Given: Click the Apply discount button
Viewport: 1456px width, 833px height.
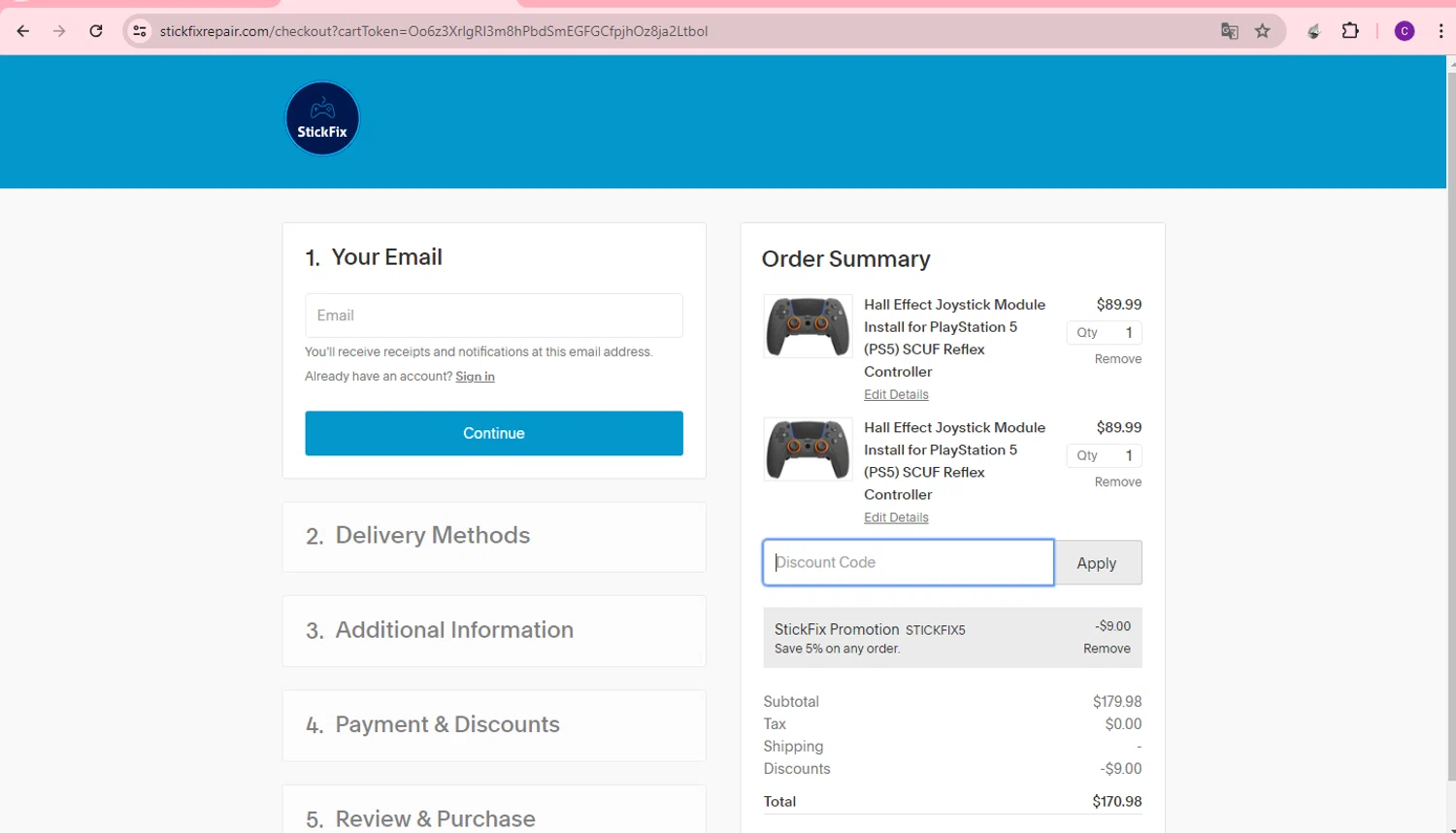Looking at the screenshot, I should point(1098,563).
